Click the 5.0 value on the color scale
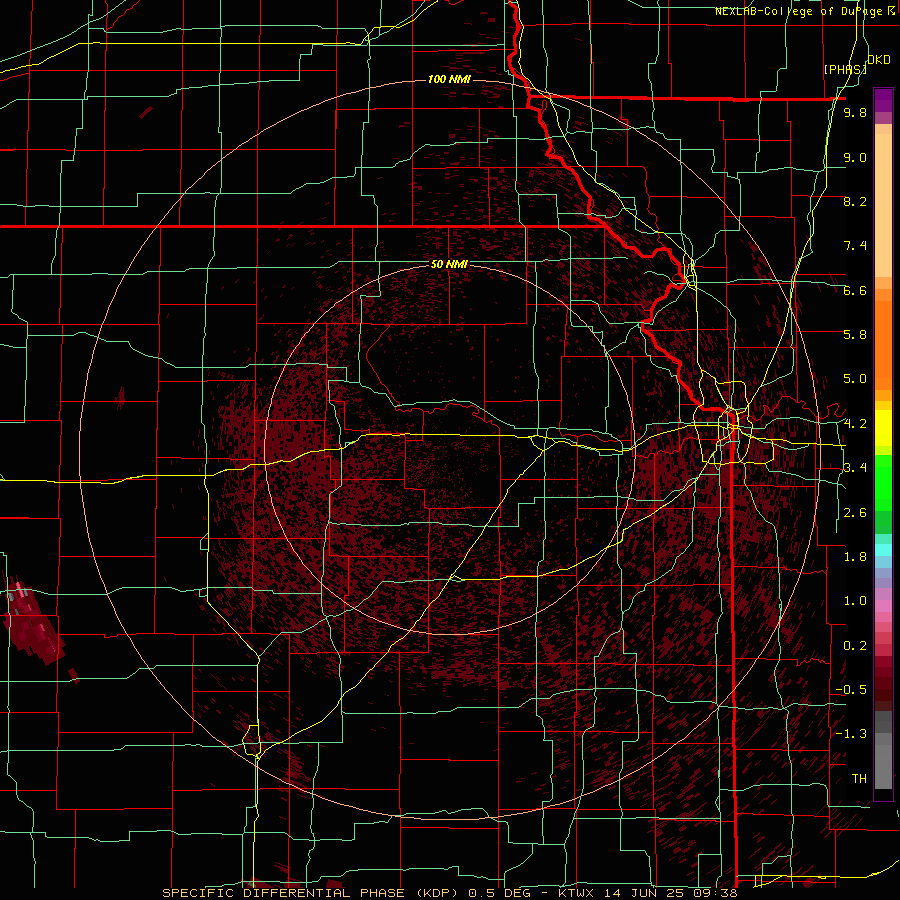Image resolution: width=900 pixels, height=900 pixels. pos(855,379)
